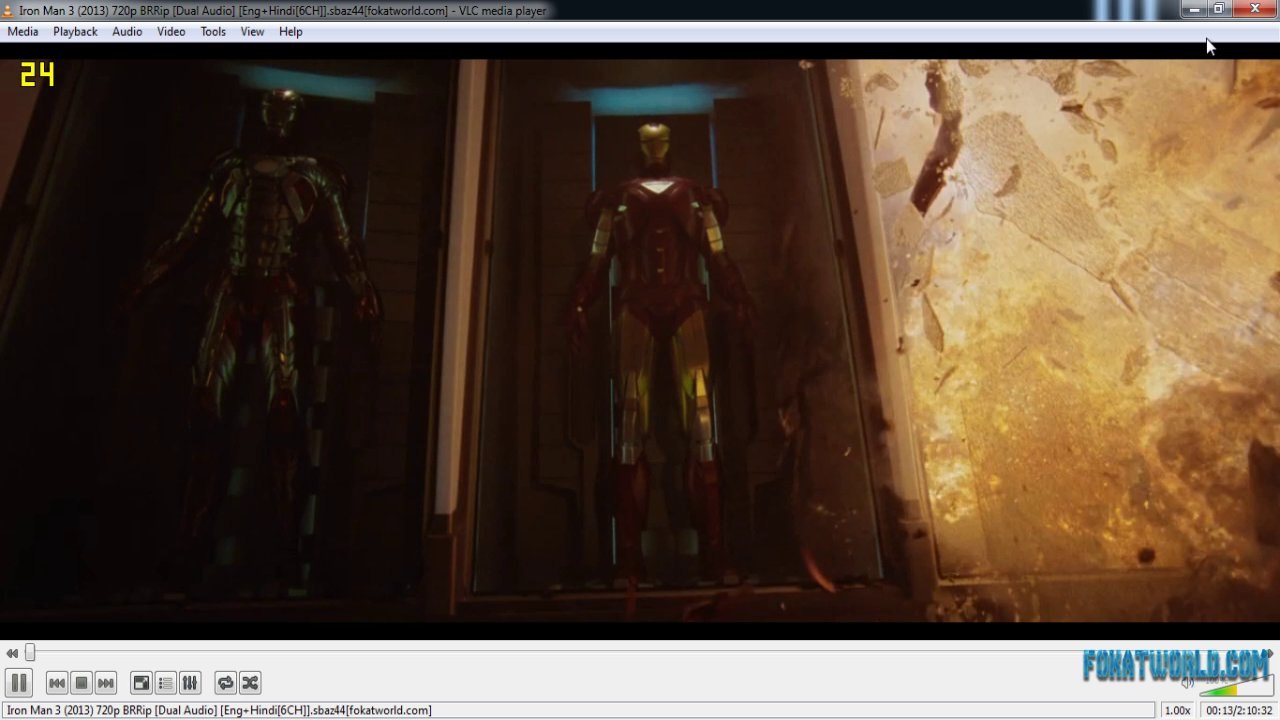Click the slower rewind arrow icon
Screen dimensions: 1280x720
12,653
